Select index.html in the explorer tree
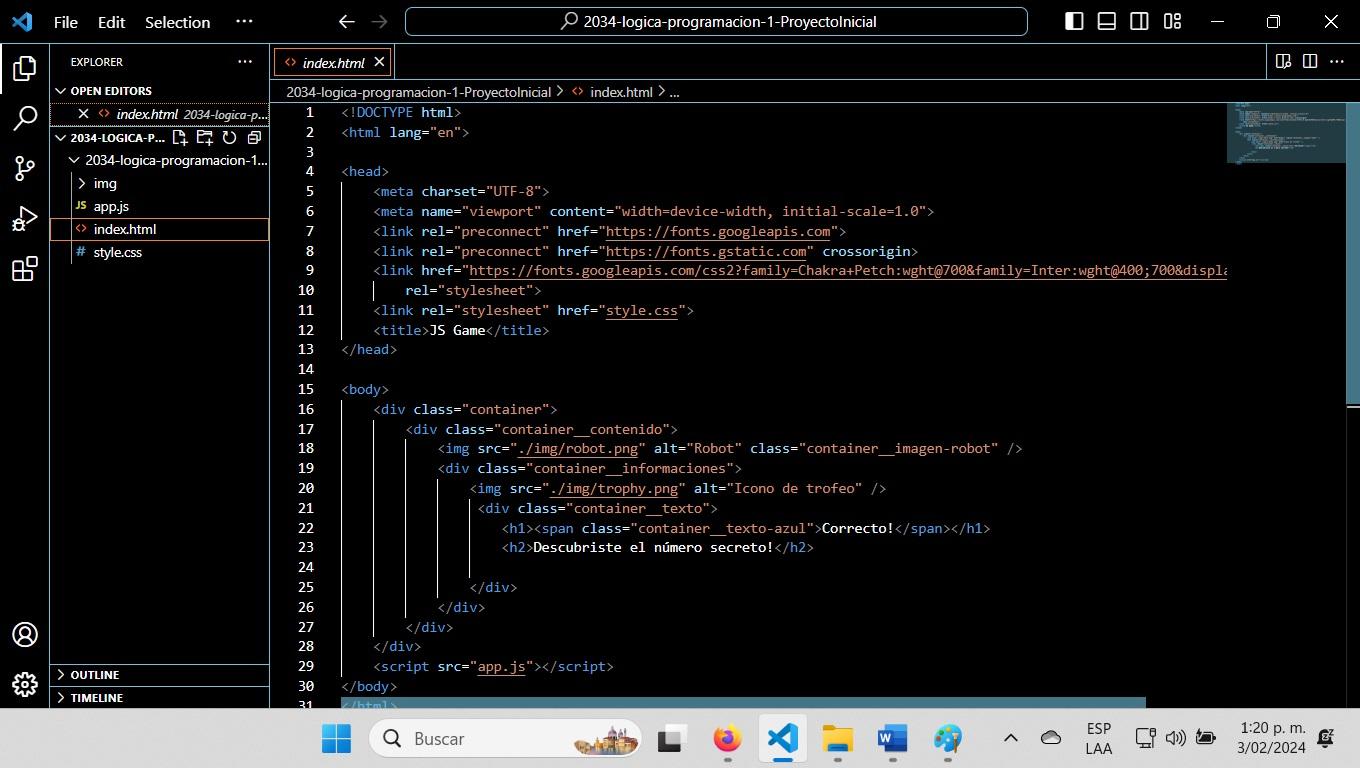The height and width of the screenshot is (768, 1360). pos(159,229)
